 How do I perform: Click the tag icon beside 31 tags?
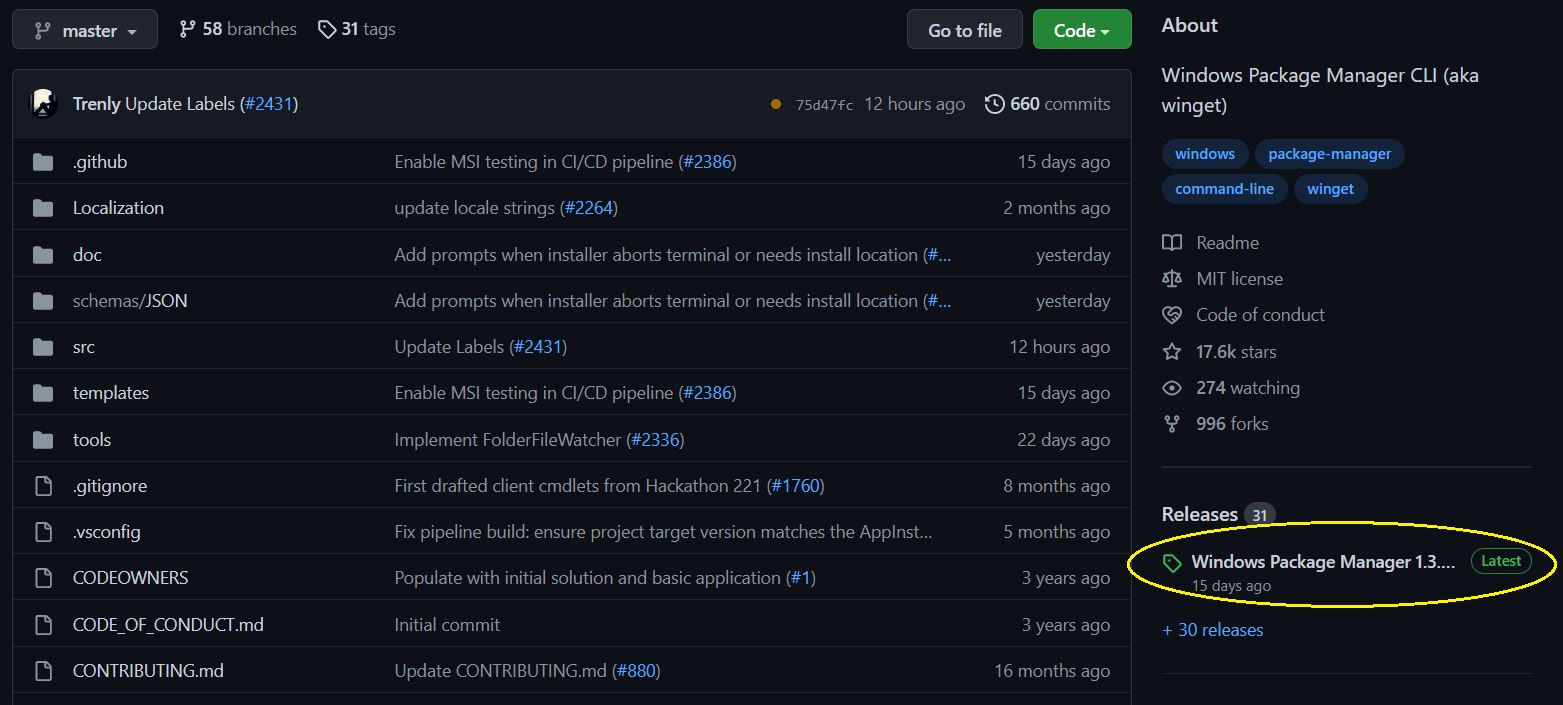coord(326,29)
